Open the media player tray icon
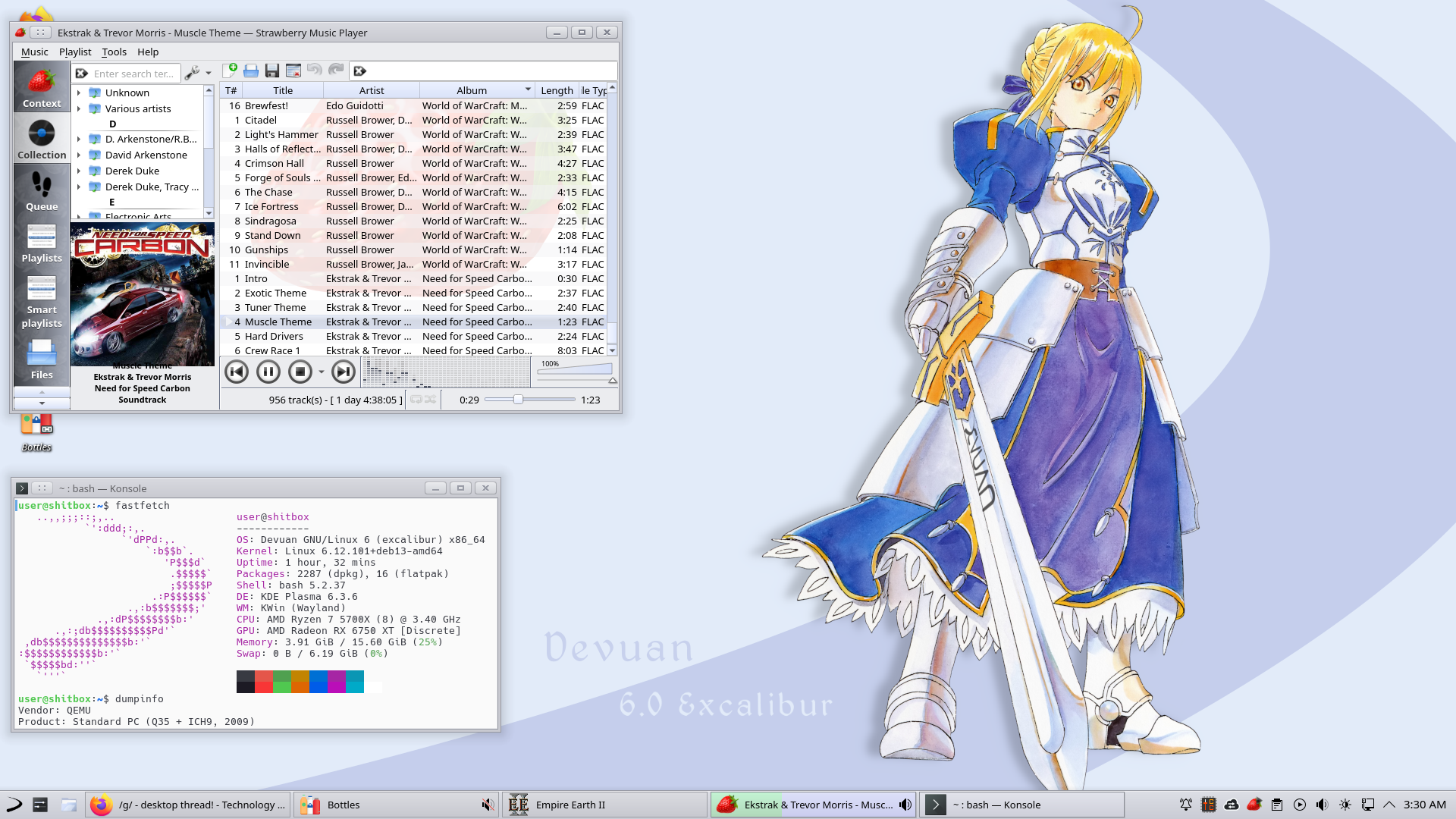Image resolution: width=1456 pixels, height=819 pixels. point(1300,805)
